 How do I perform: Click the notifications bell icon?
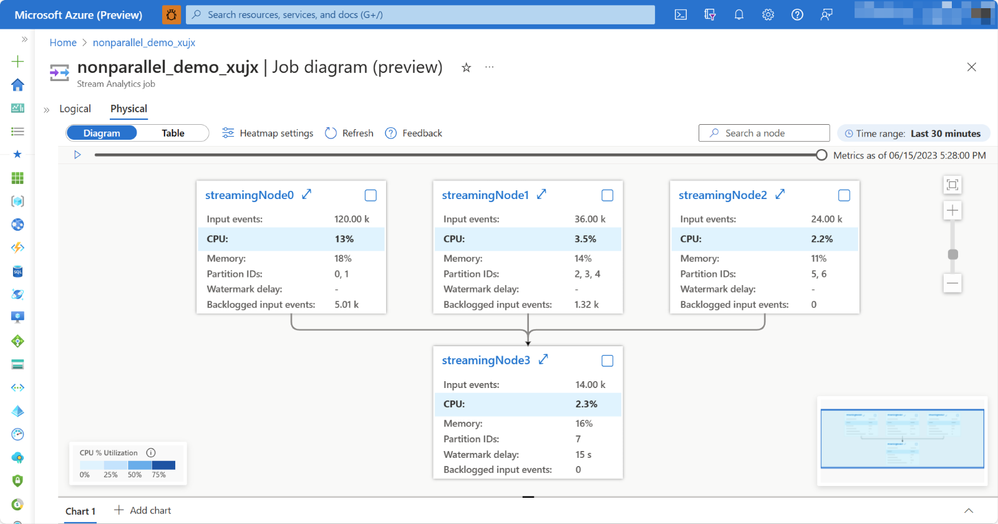[x=739, y=15]
